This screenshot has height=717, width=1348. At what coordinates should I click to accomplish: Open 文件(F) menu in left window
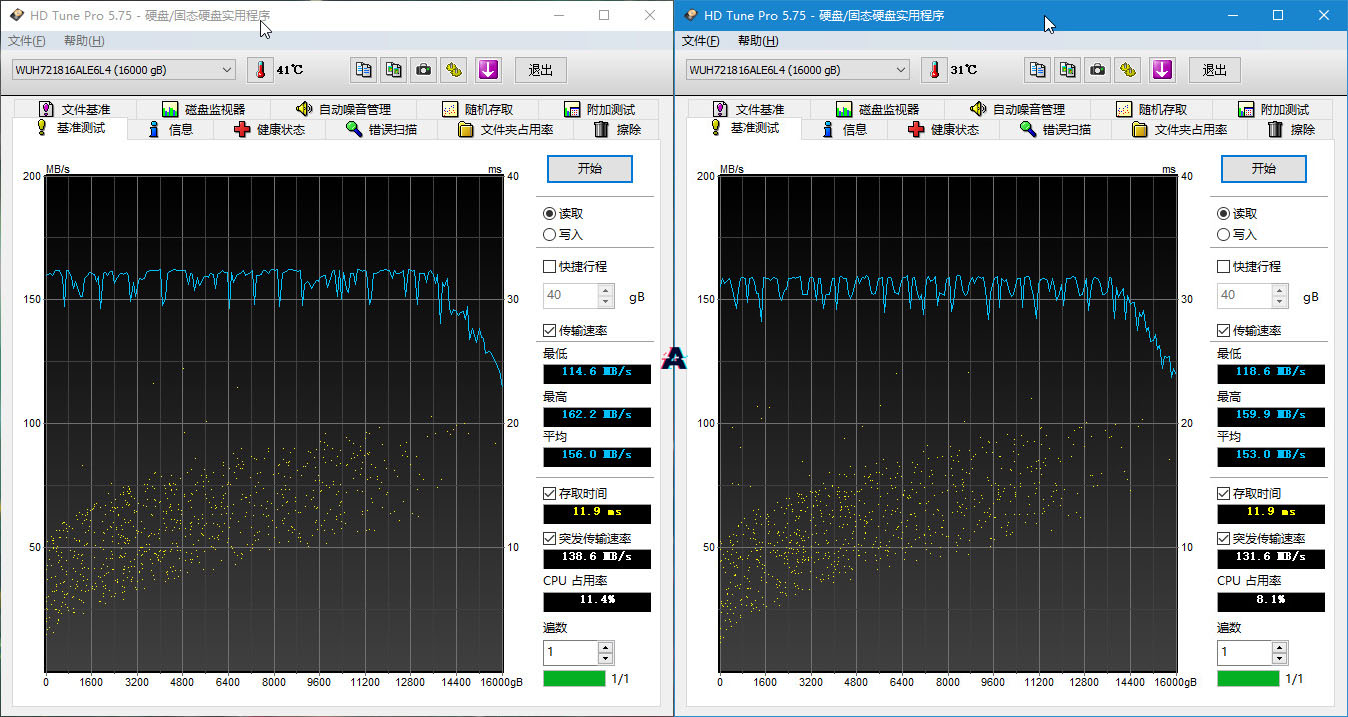pos(27,41)
